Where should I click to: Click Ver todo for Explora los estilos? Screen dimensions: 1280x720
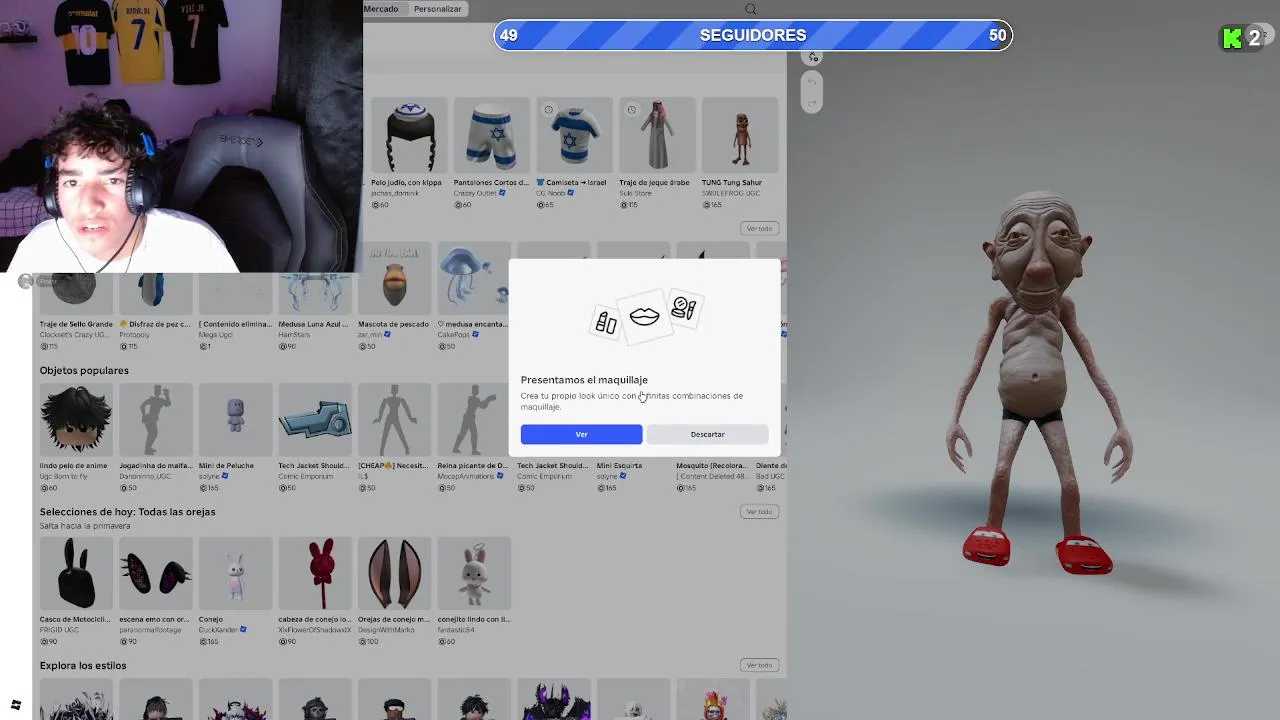click(759, 665)
